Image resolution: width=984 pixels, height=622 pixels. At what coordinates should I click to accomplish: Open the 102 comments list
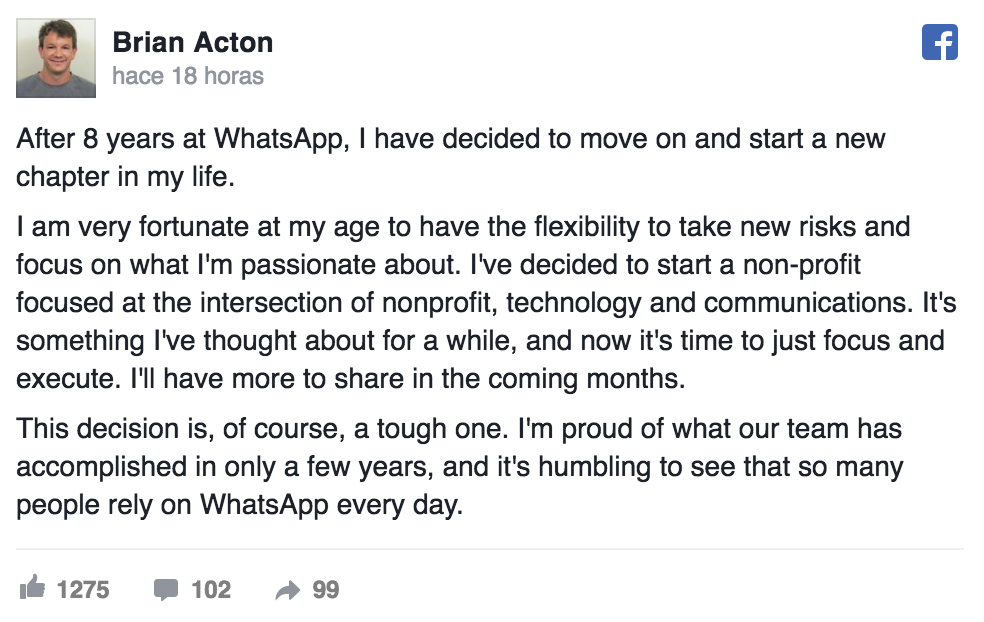(x=212, y=590)
